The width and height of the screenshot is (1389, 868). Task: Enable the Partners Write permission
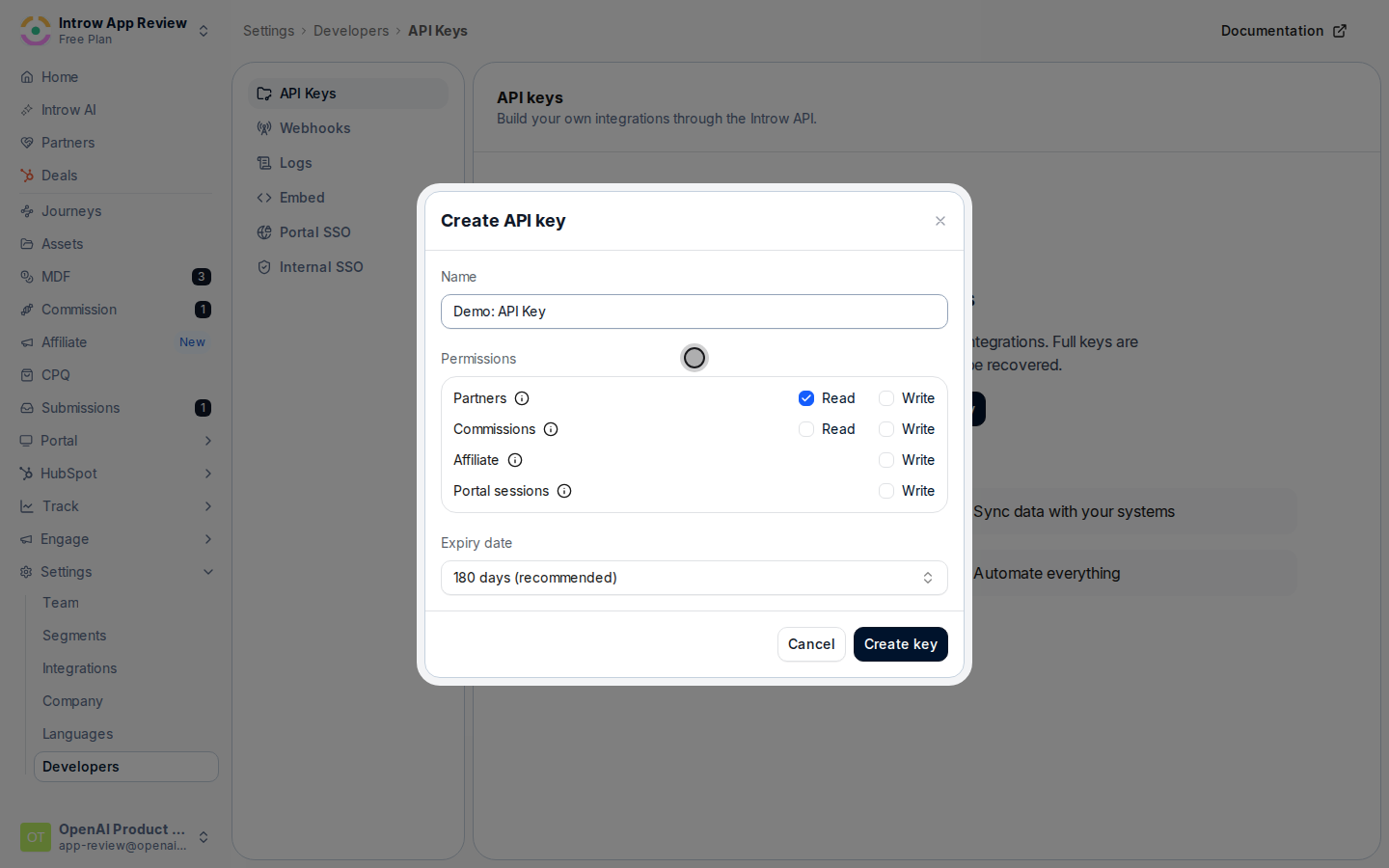tap(886, 398)
